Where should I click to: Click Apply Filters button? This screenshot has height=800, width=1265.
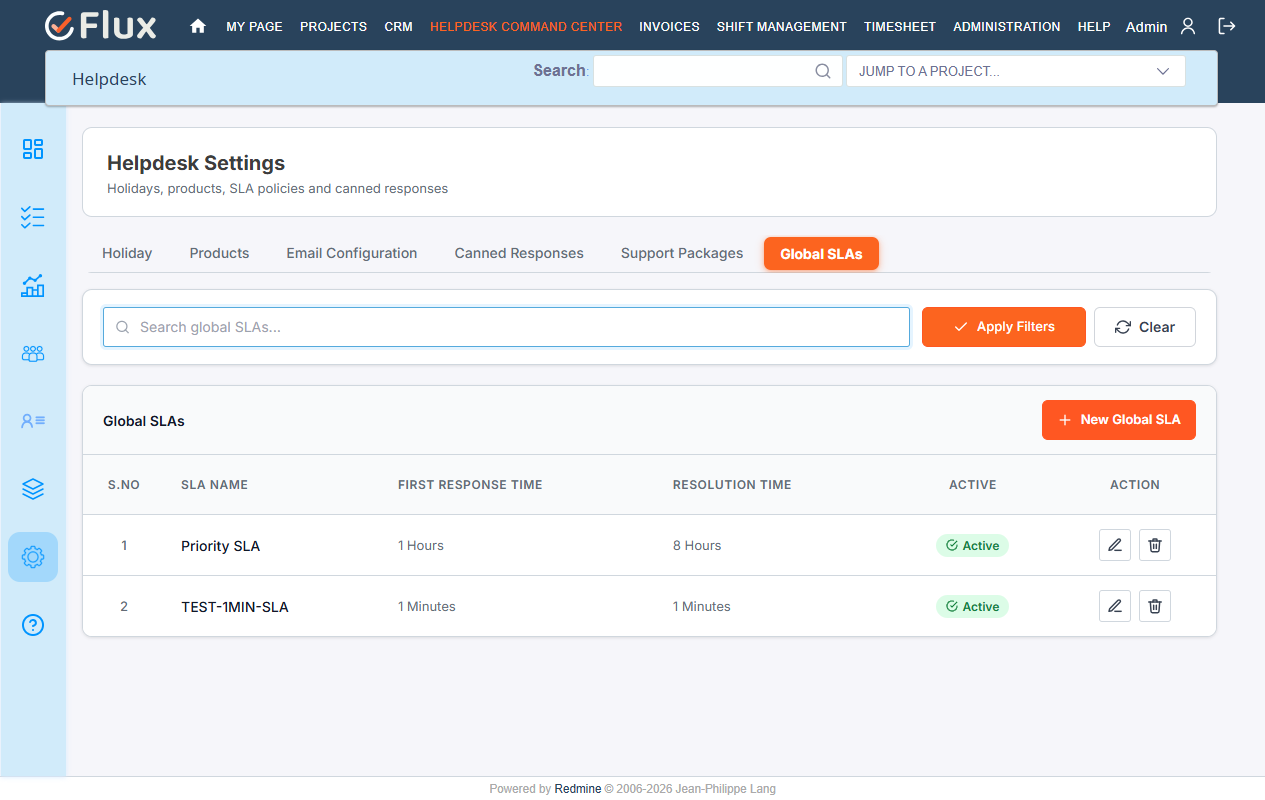(x=1003, y=327)
